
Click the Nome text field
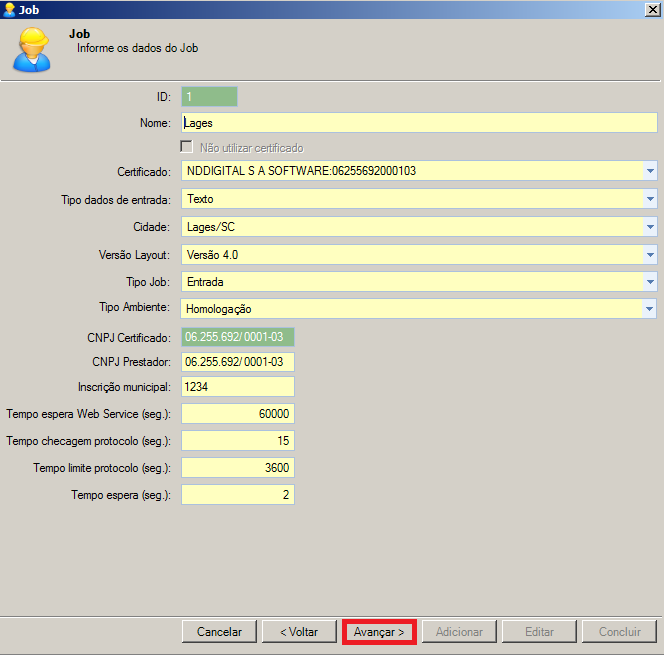(418, 123)
